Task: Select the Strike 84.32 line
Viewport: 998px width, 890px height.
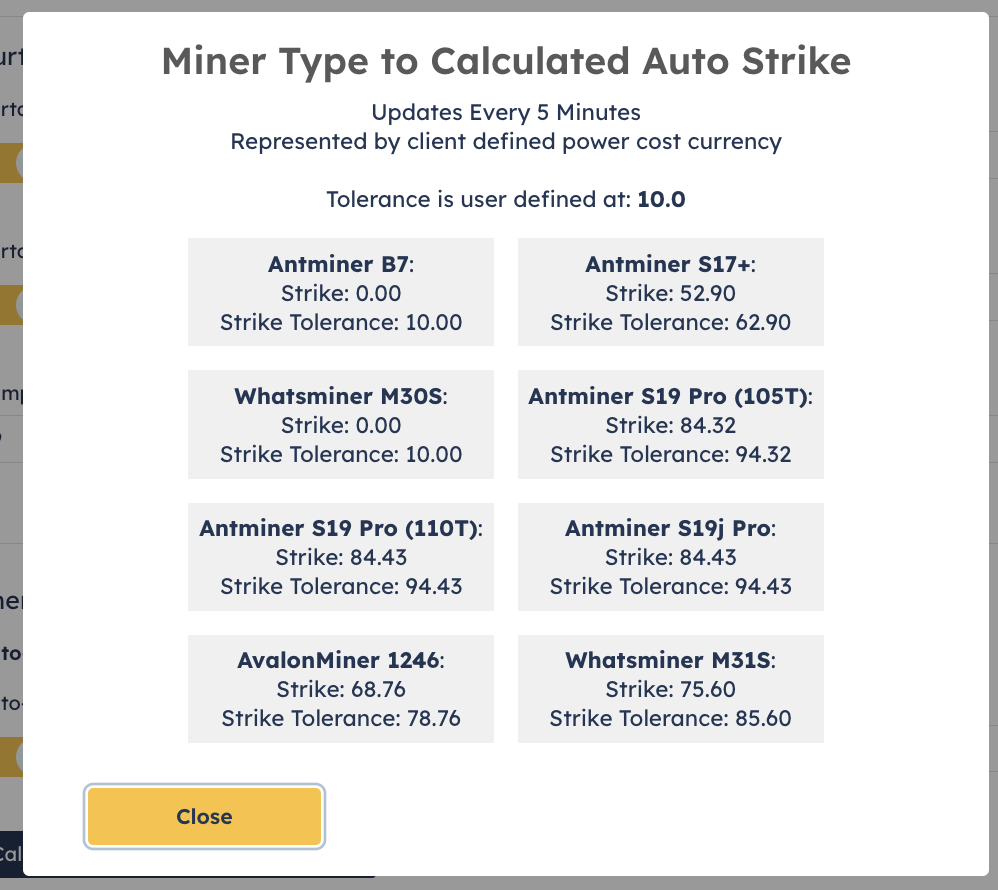Action: [x=670, y=426]
